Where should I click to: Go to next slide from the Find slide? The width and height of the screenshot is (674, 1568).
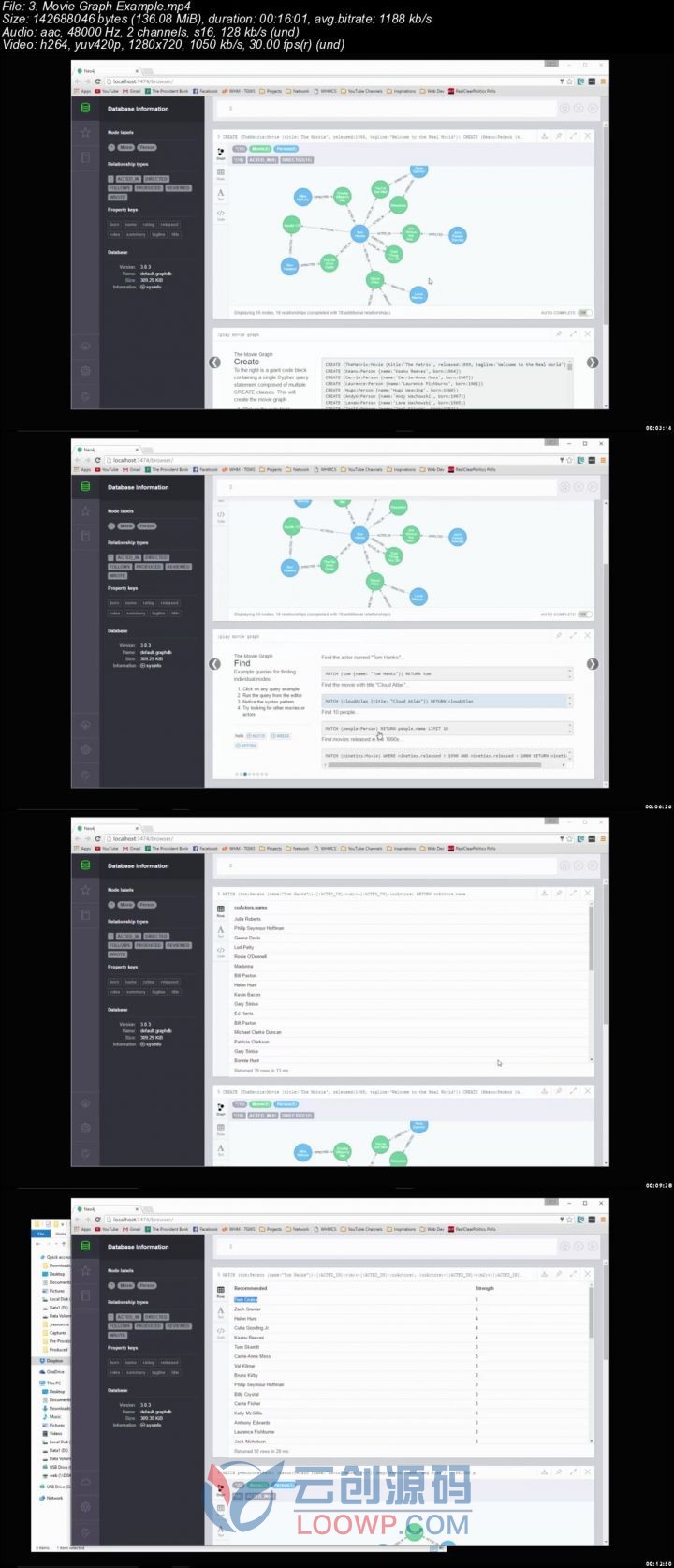point(593,664)
